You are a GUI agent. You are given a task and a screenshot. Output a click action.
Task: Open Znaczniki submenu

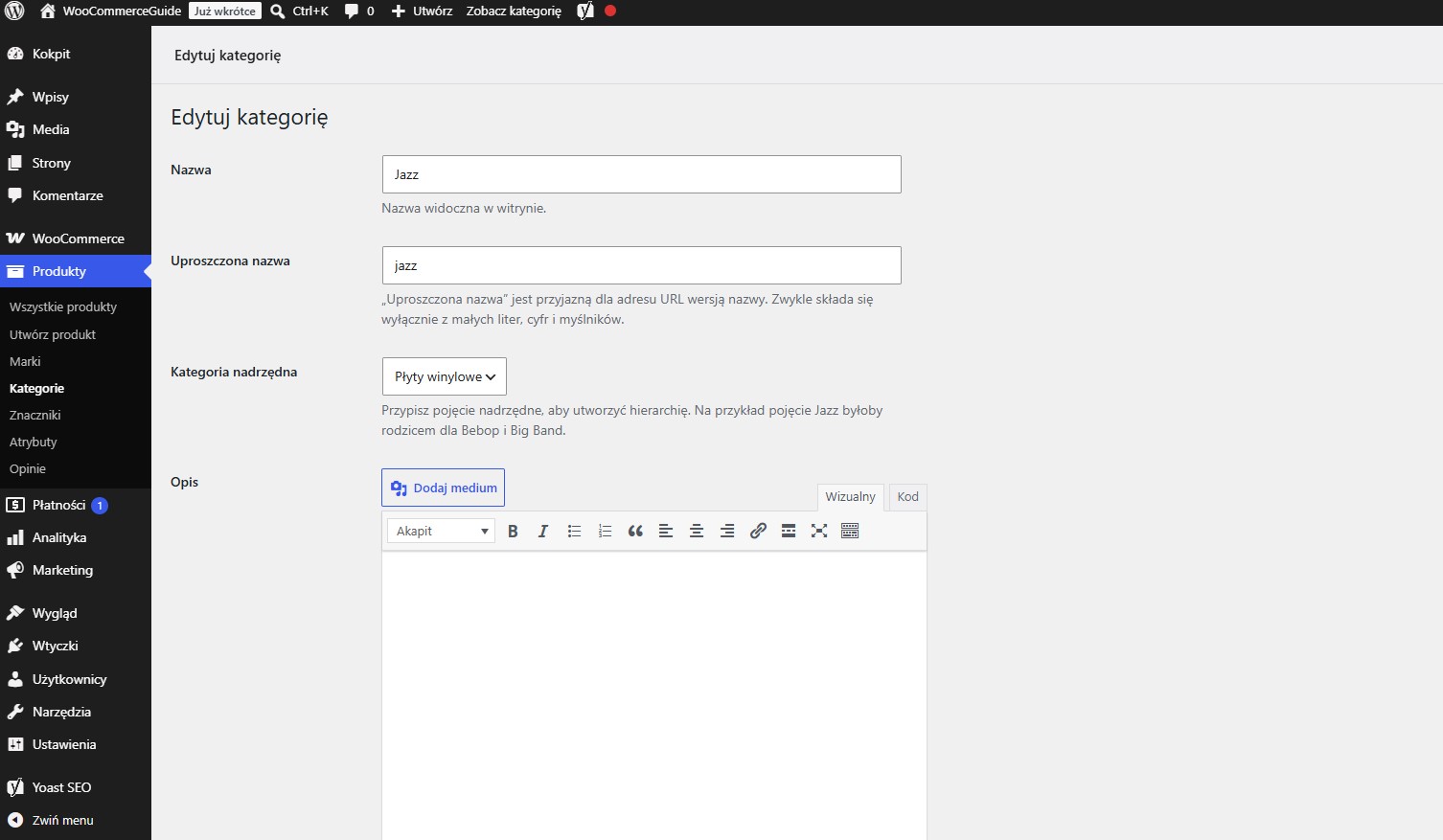coord(35,415)
